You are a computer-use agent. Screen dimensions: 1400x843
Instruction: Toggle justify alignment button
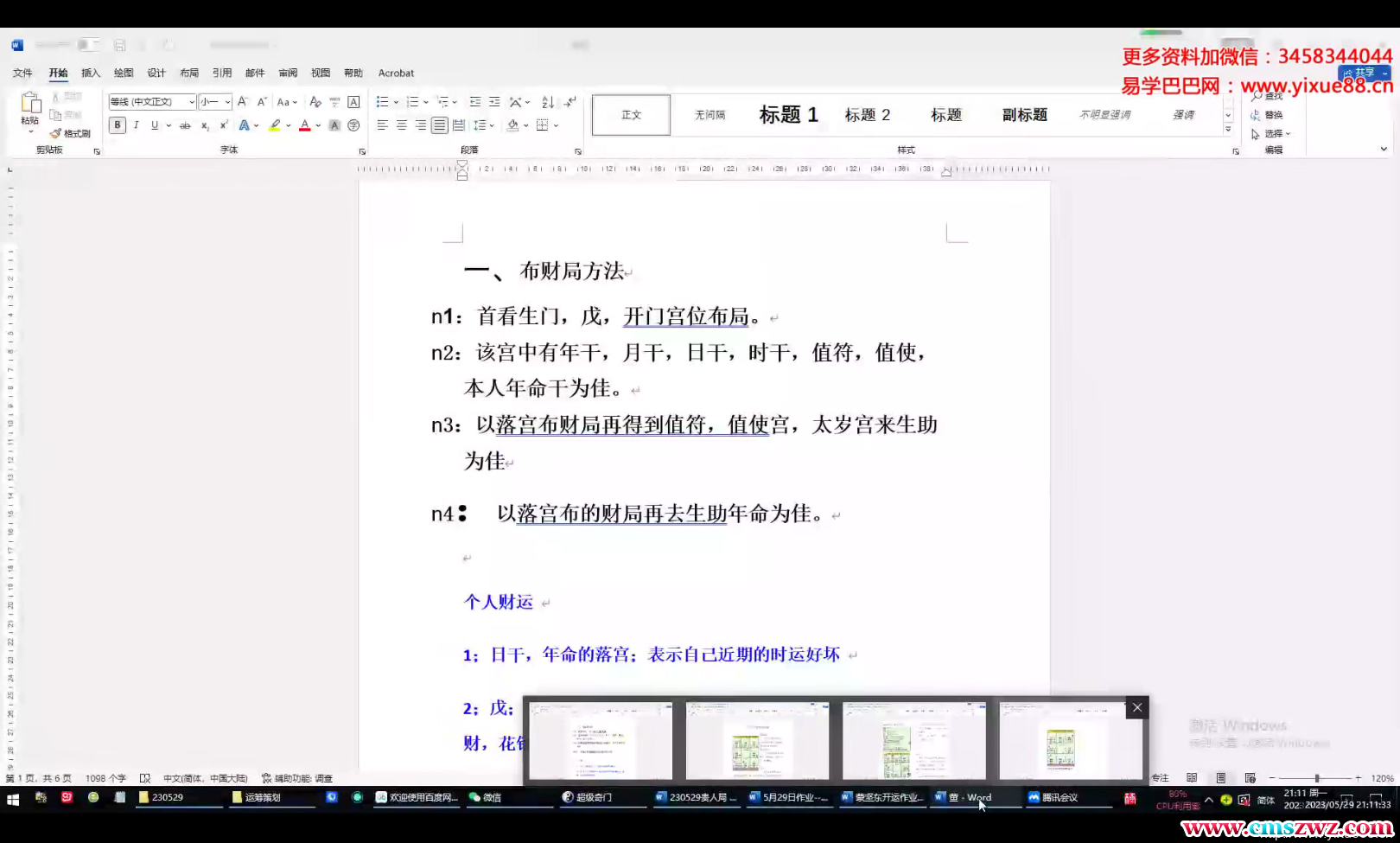(x=439, y=125)
